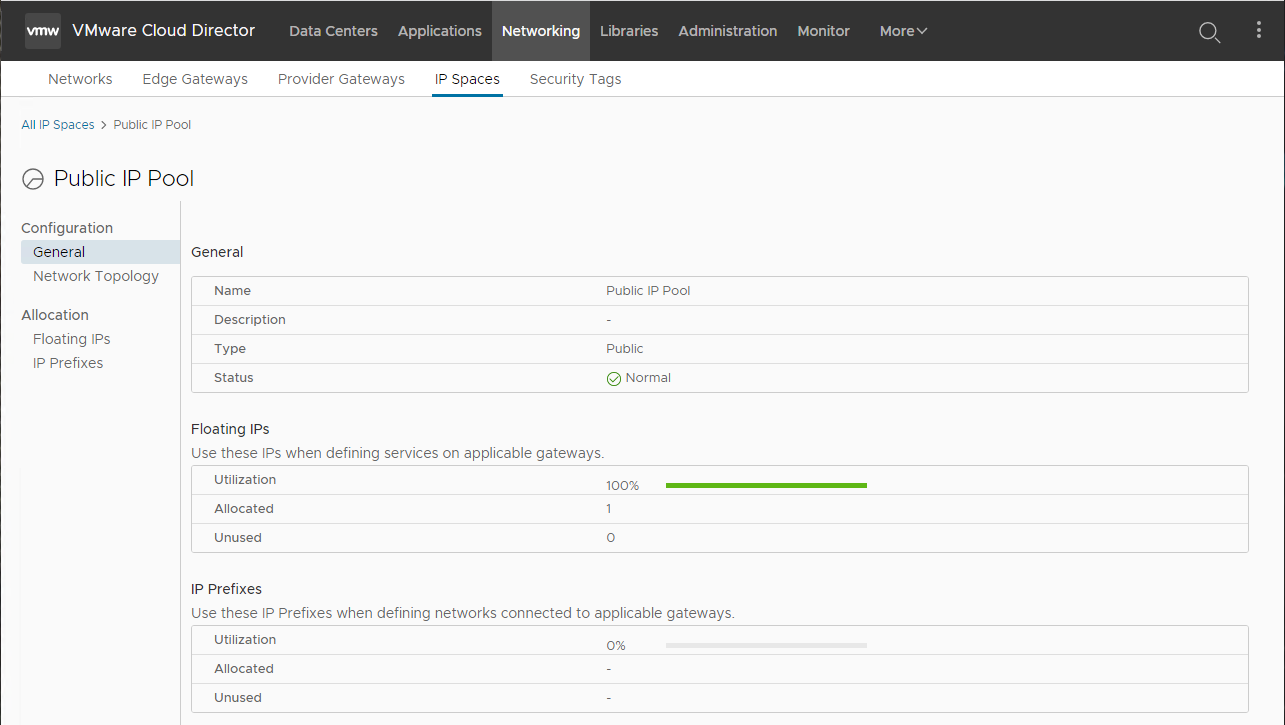Follow the All IP Spaces breadcrumb link
This screenshot has width=1285, height=725.
point(58,125)
